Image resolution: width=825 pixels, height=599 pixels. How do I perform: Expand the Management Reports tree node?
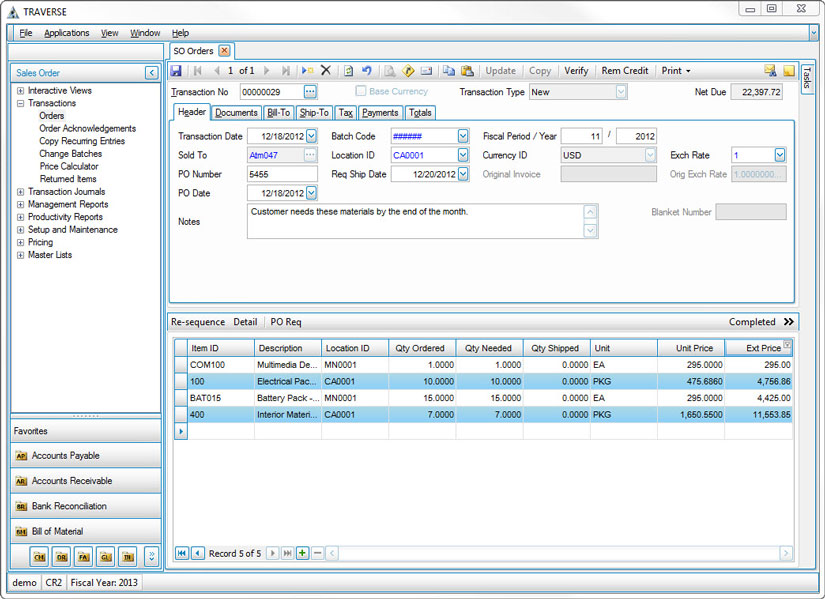21,204
